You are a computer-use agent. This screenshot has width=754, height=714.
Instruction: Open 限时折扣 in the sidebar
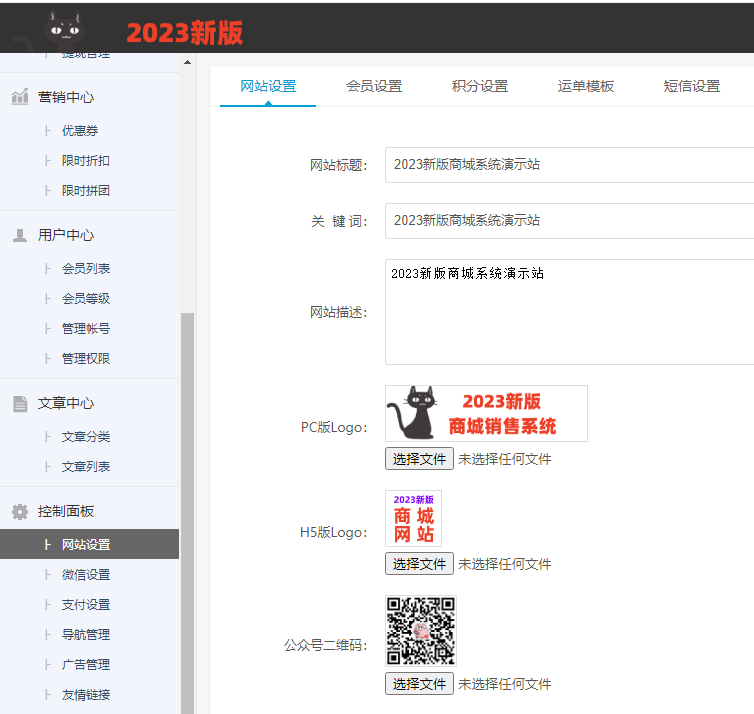pos(86,161)
